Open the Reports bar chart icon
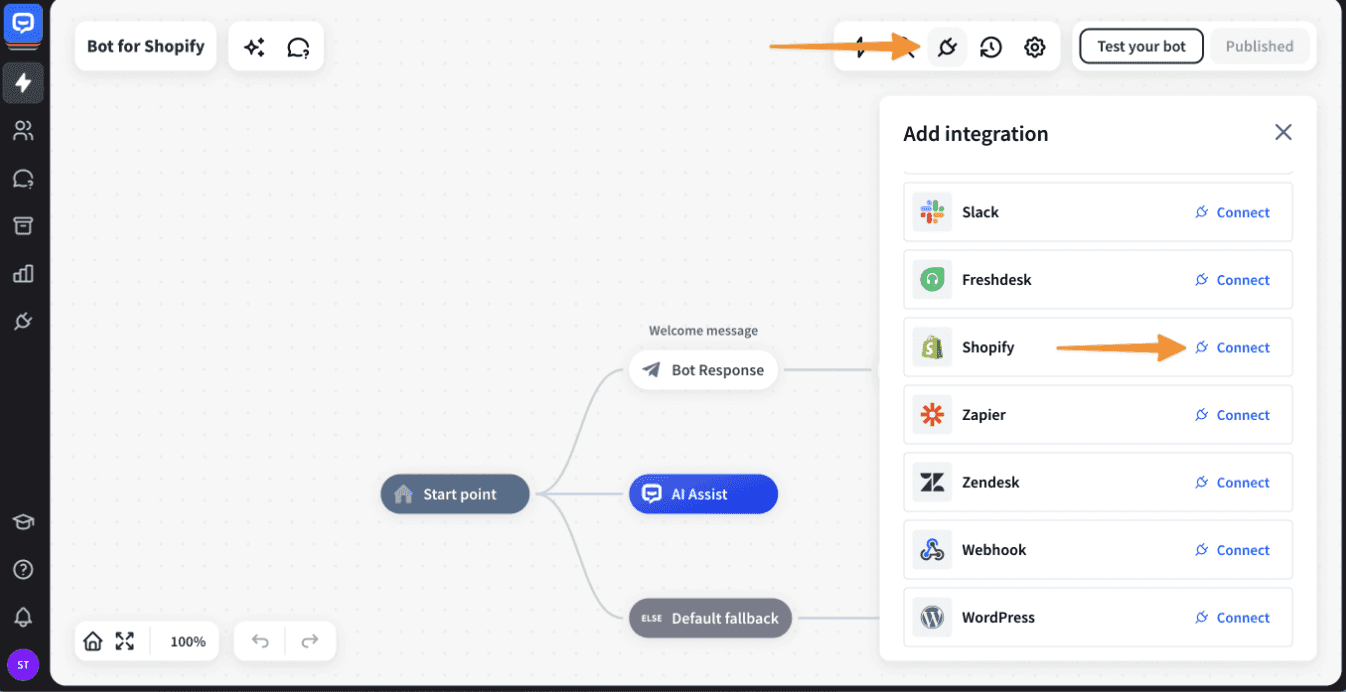Screen dimensions: 1346x692 (x=23, y=274)
